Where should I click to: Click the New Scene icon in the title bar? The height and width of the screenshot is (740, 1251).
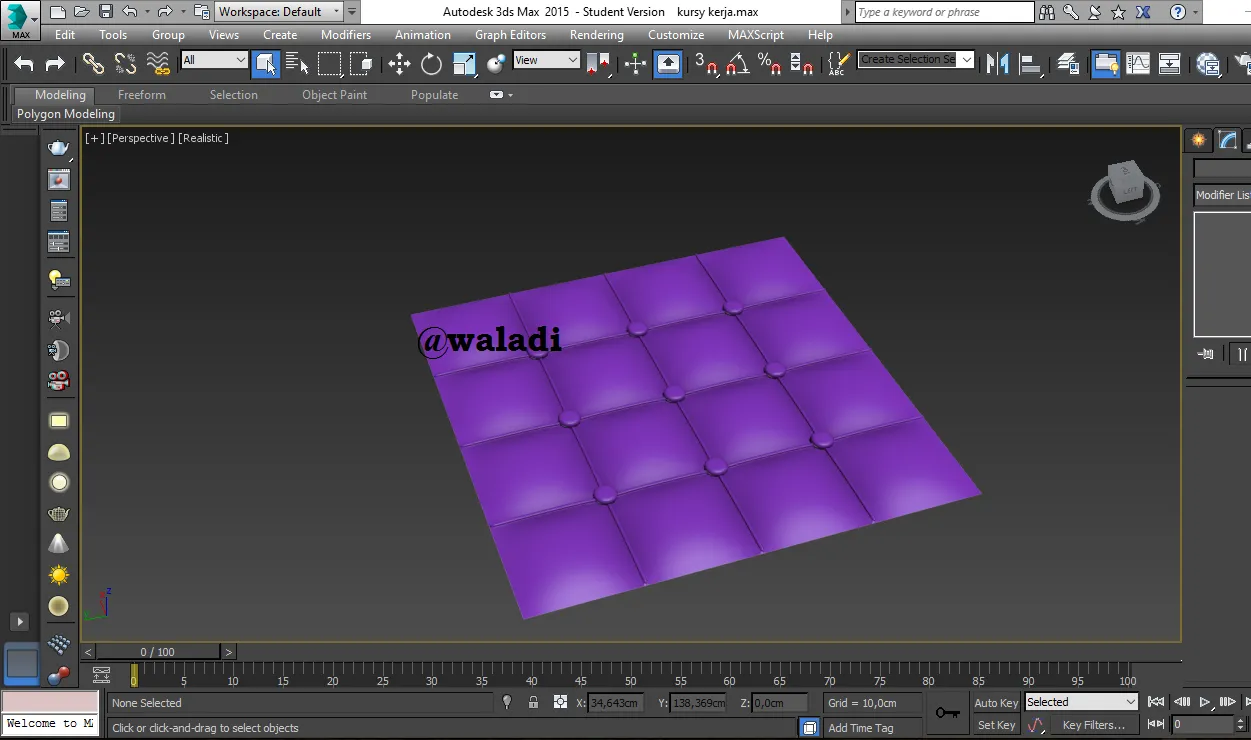click(x=58, y=12)
